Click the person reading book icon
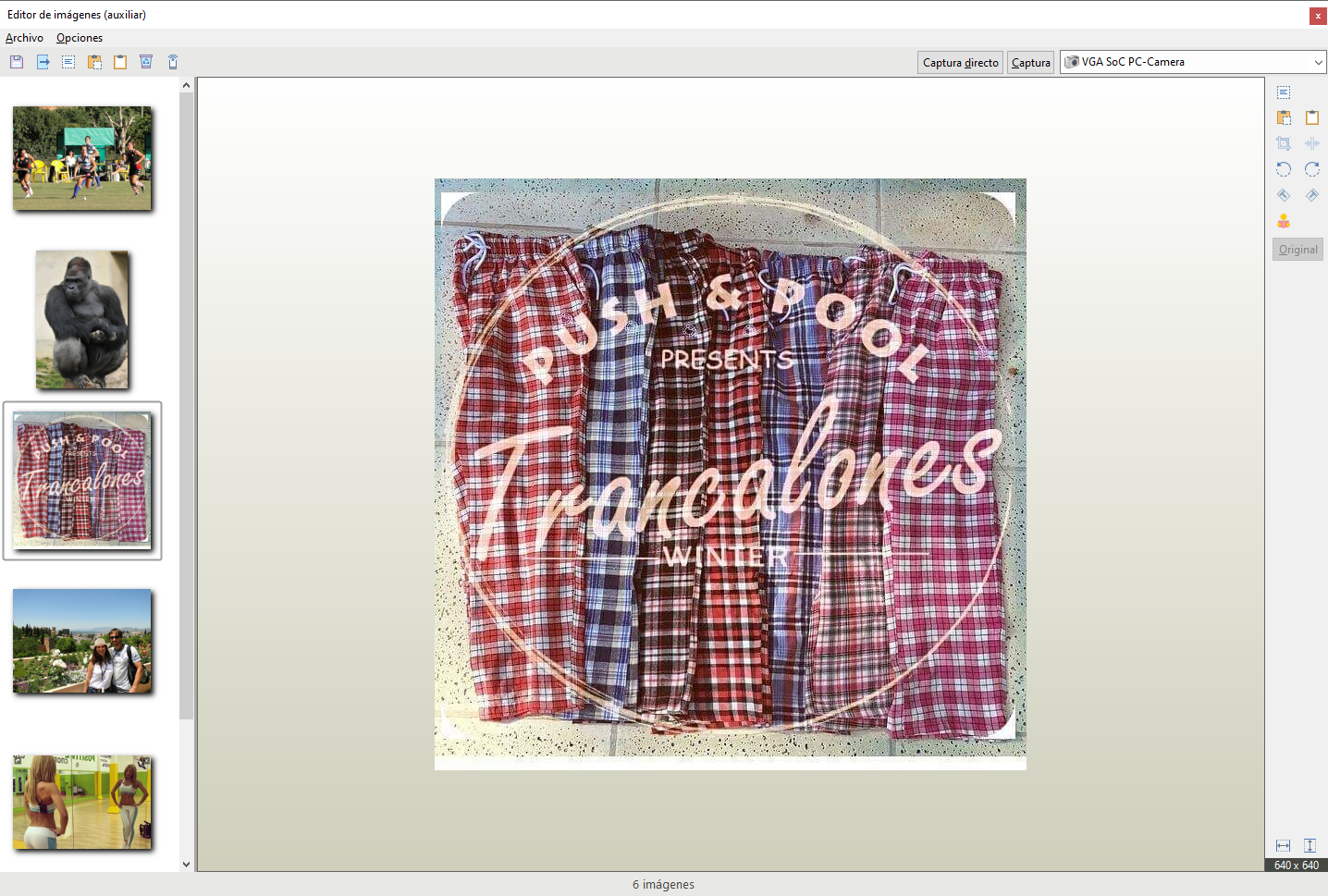This screenshot has height=896, width=1328. (x=1284, y=221)
